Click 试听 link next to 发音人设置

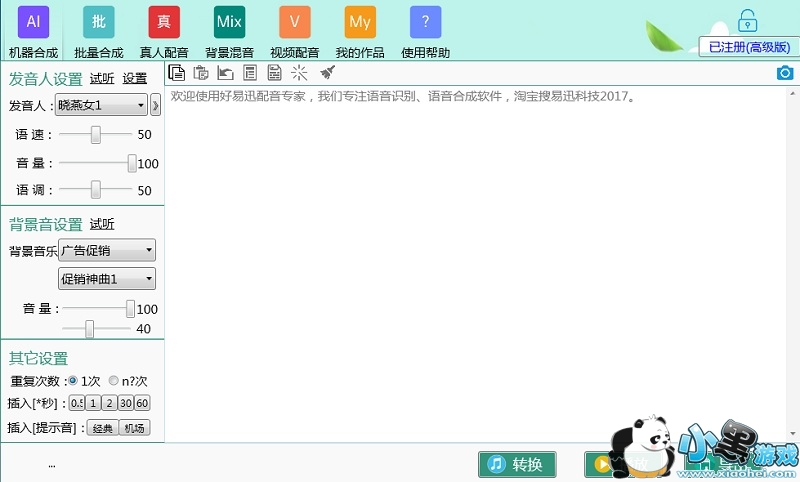click(102, 79)
